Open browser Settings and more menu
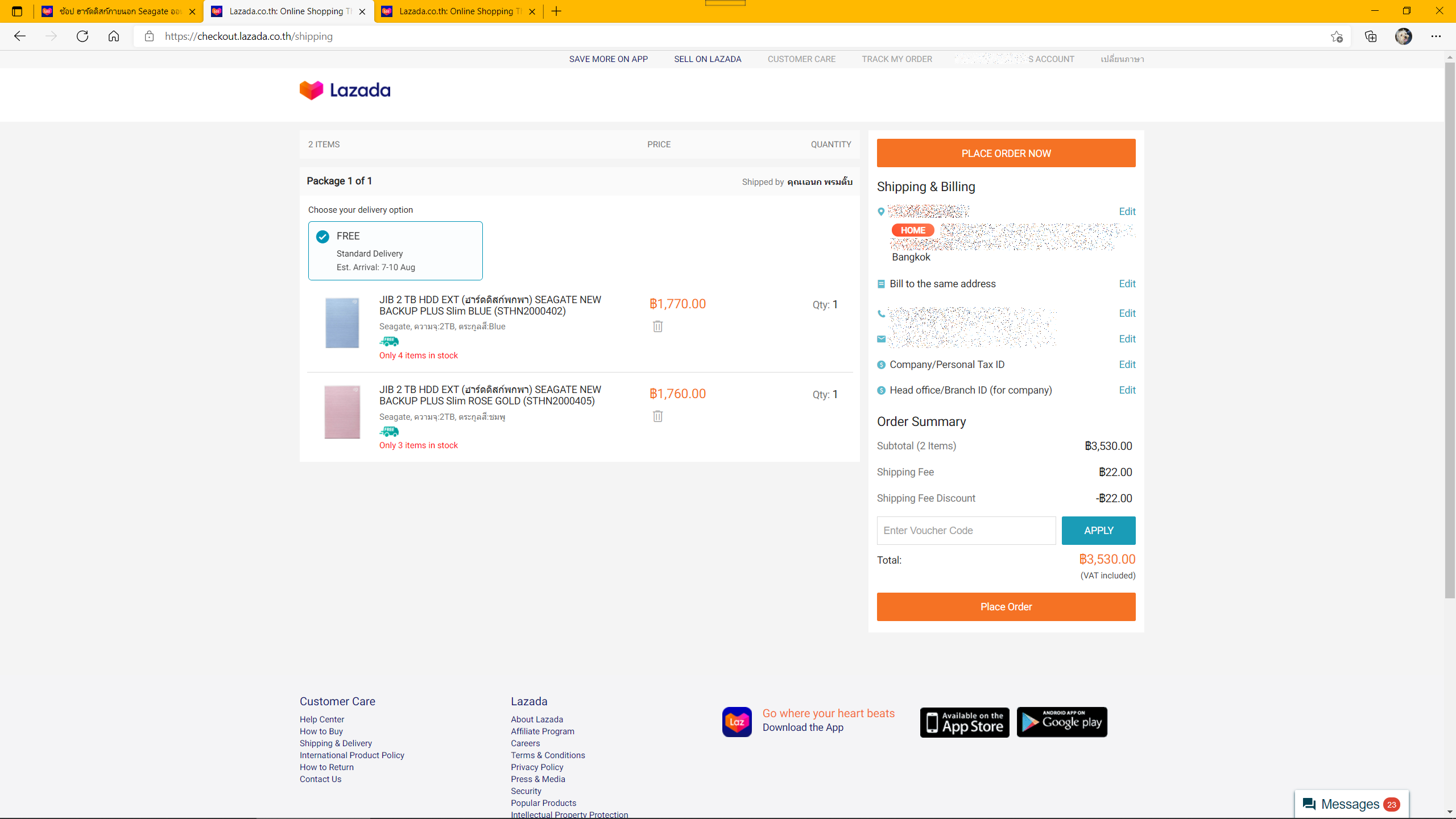Image resolution: width=1456 pixels, height=819 pixels. (x=1436, y=36)
